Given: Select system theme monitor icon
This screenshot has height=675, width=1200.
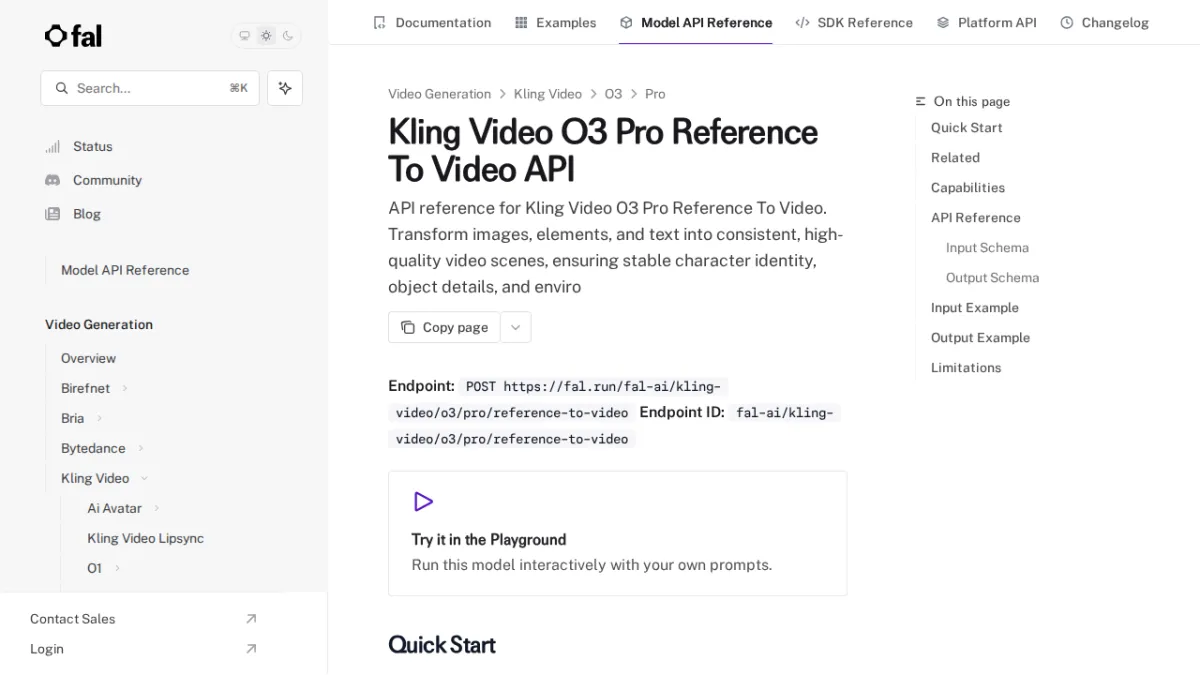Looking at the screenshot, I should 245,36.
